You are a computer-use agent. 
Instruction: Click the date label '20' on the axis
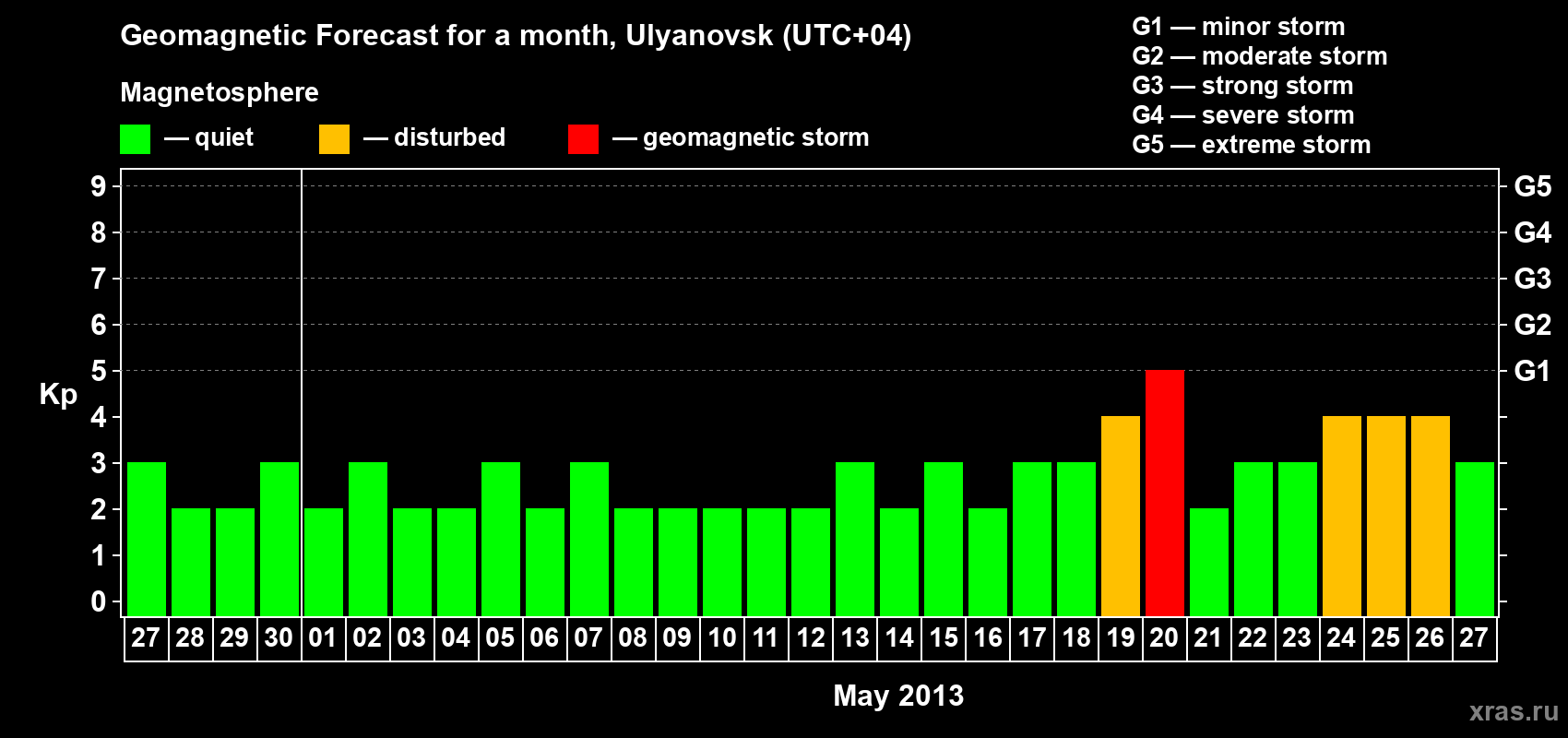[1164, 638]
